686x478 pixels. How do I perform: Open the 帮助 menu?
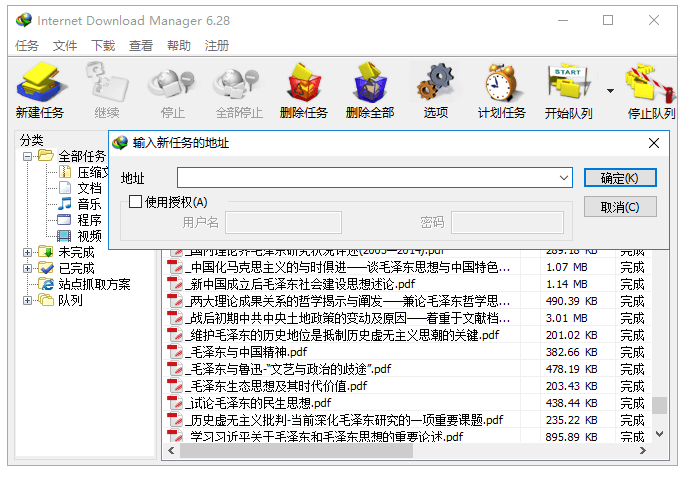[179, 45]
